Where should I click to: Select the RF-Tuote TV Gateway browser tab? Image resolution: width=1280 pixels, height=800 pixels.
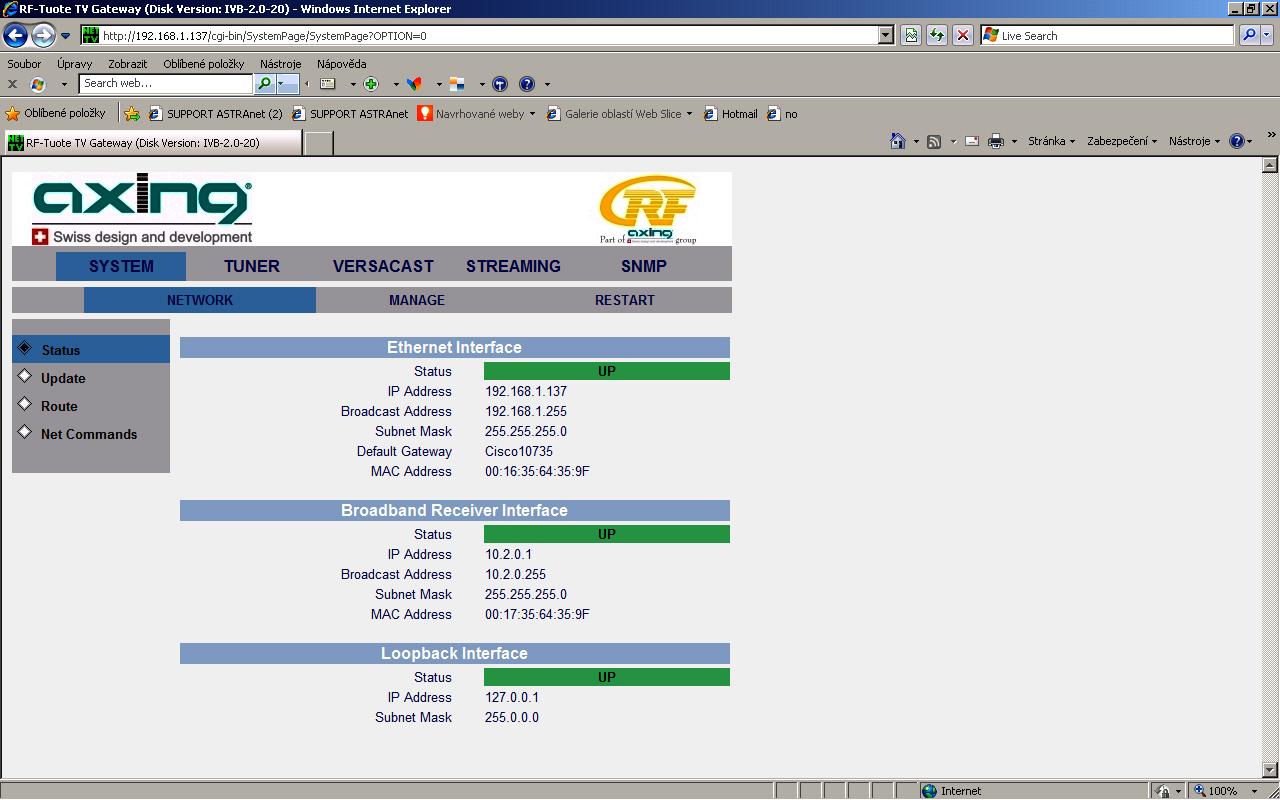click(152, 143)
